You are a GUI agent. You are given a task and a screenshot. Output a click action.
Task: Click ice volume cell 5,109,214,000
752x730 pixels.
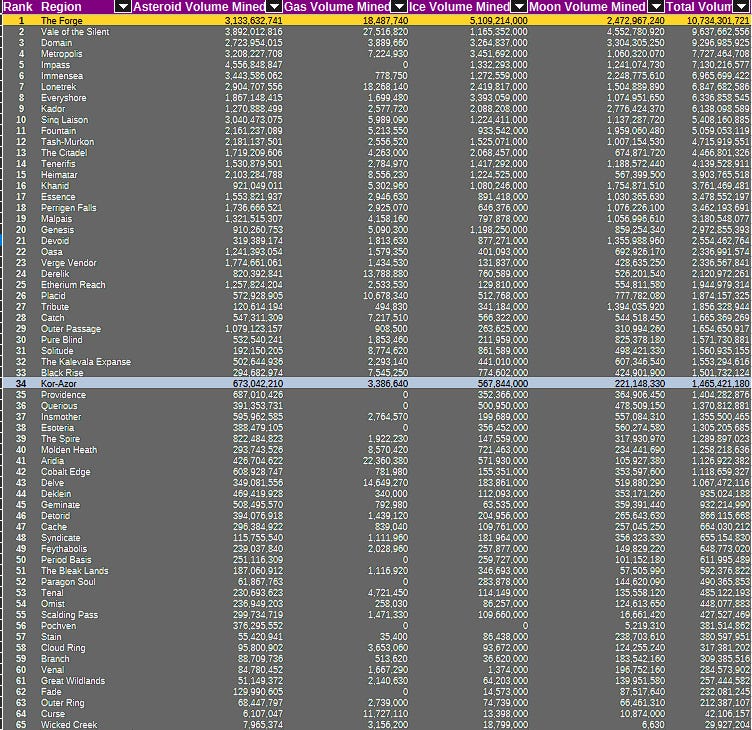coord(498,21)
